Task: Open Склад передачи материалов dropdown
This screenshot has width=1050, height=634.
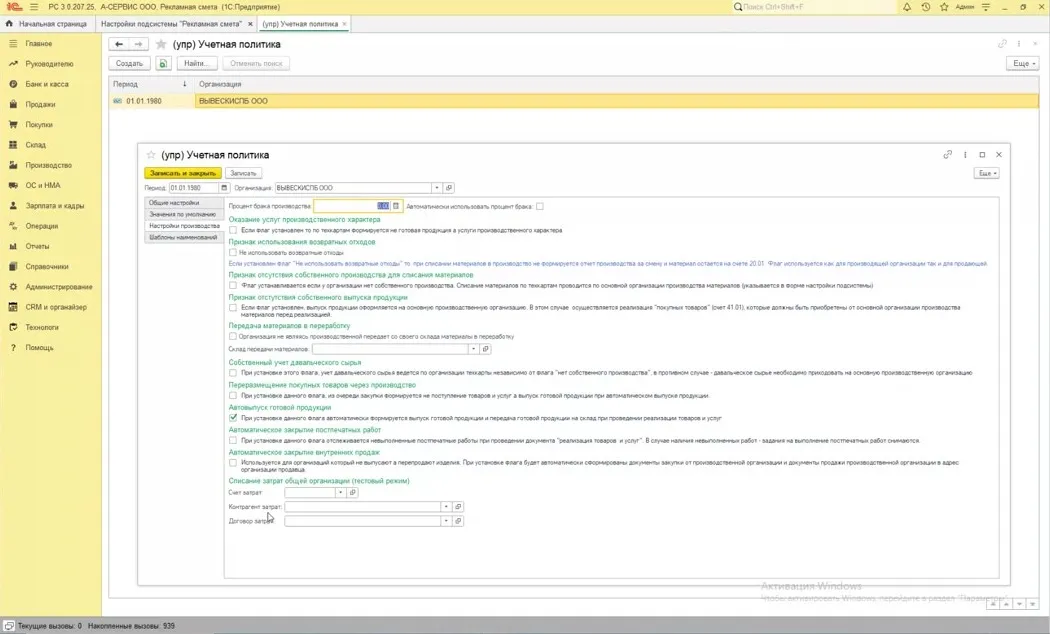Action: click(473, 349)
